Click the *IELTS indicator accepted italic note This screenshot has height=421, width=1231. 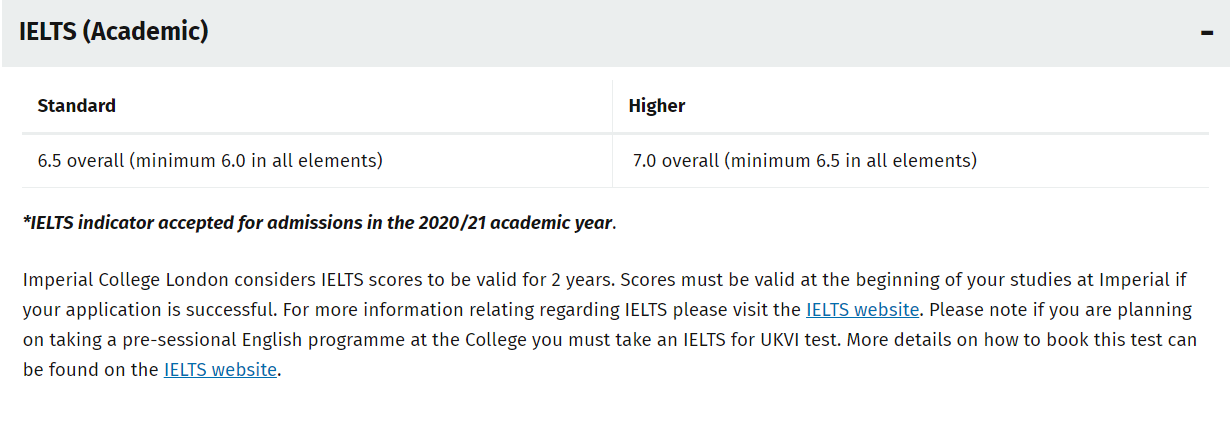pyautogui.click(x=317, y=222)
